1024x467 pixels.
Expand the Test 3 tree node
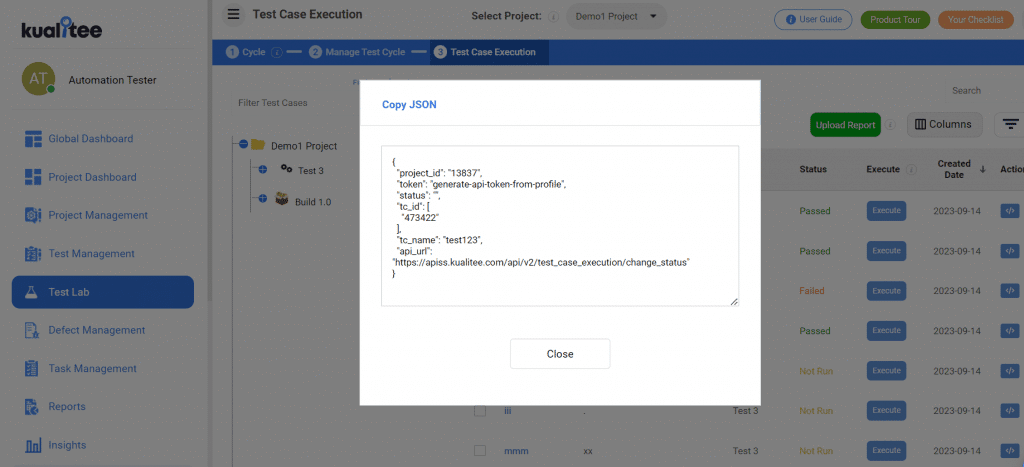tap(263, 170)
